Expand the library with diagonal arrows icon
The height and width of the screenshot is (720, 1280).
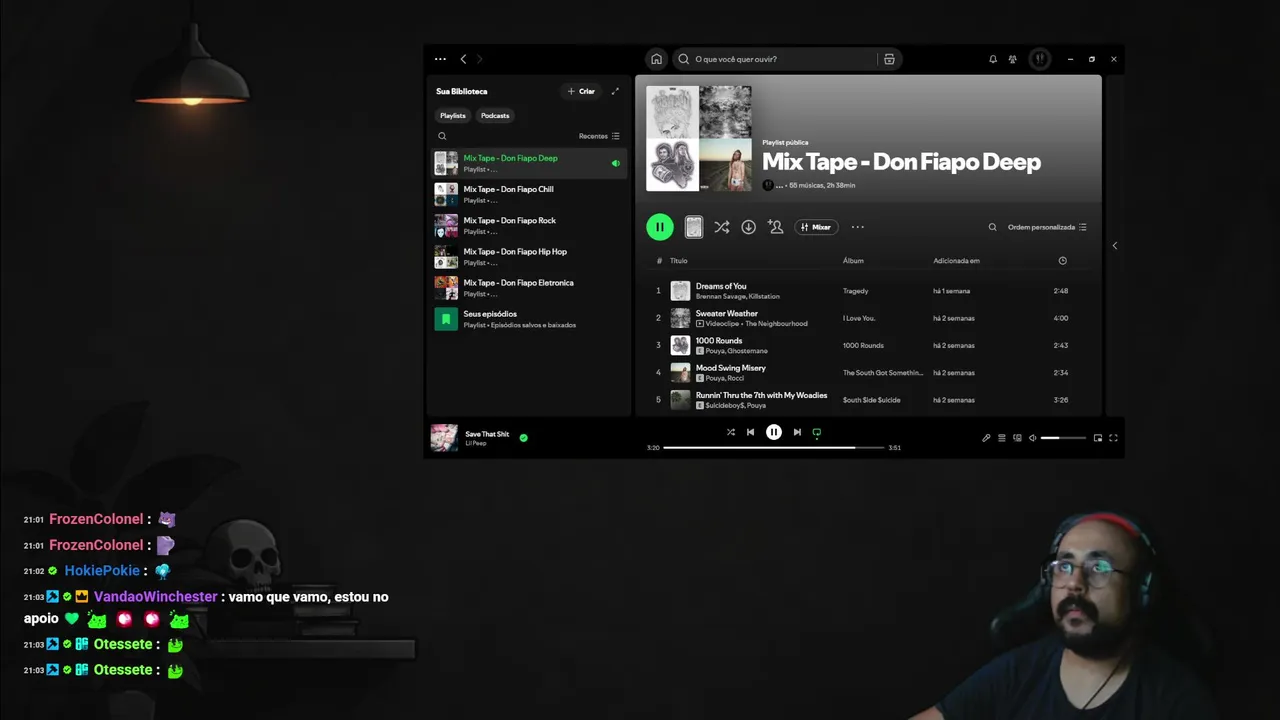[x=615, y=91]
